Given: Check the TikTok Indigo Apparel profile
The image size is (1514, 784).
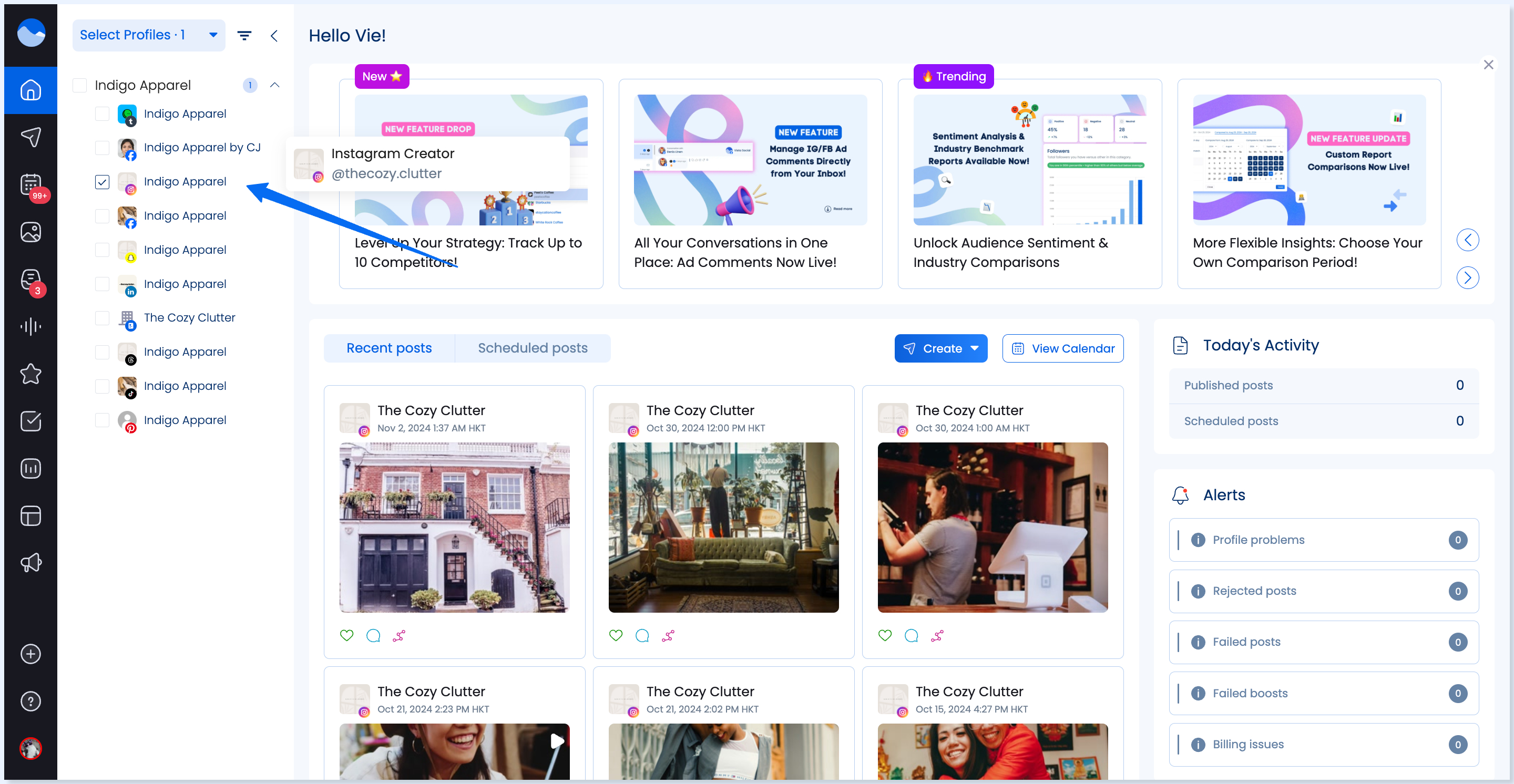Looking at the screenshot, I should click(103, 386).
